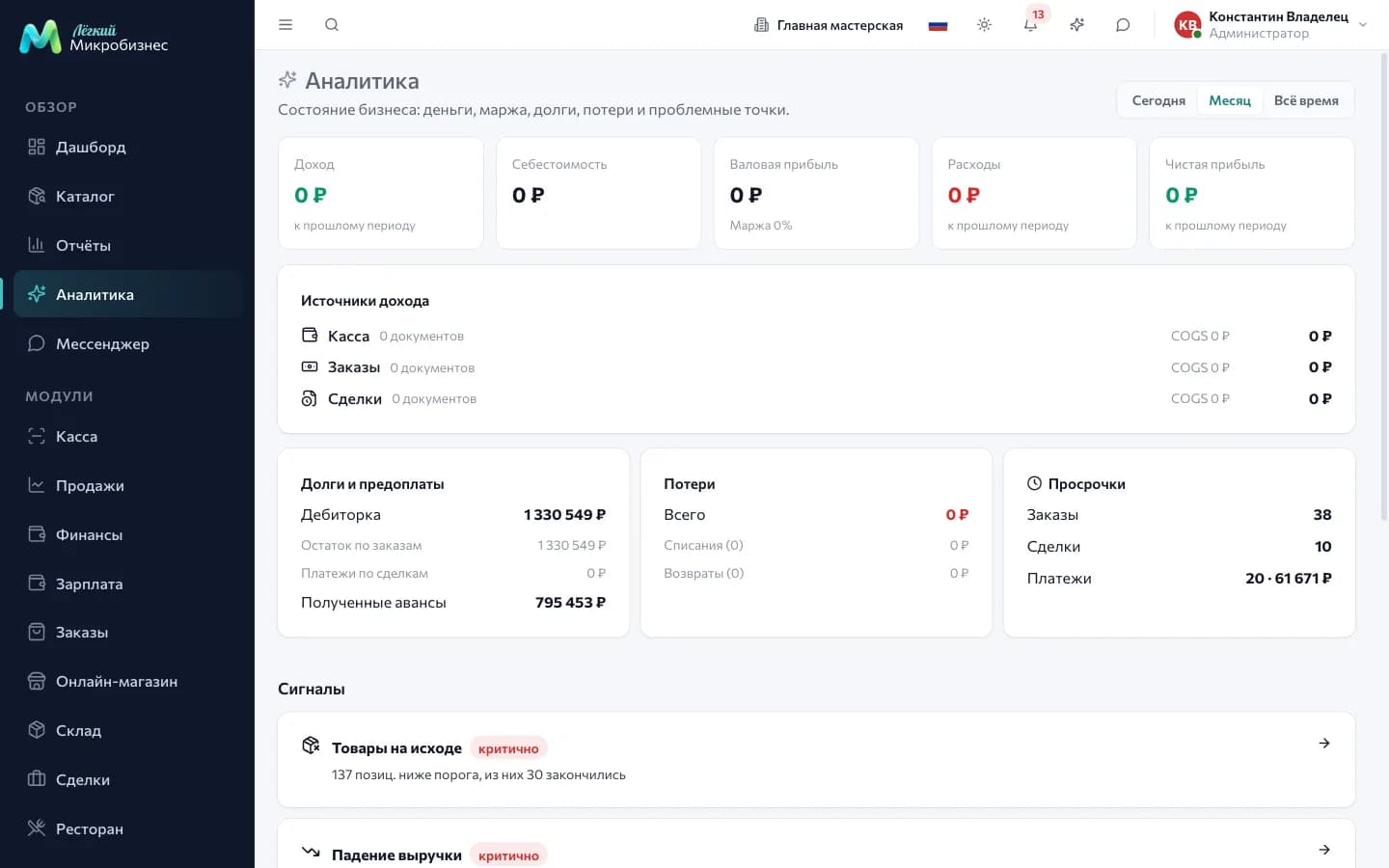1389x868 pixels.
Task: Select workshop Главная мастерская
Action: click(829, 25)
